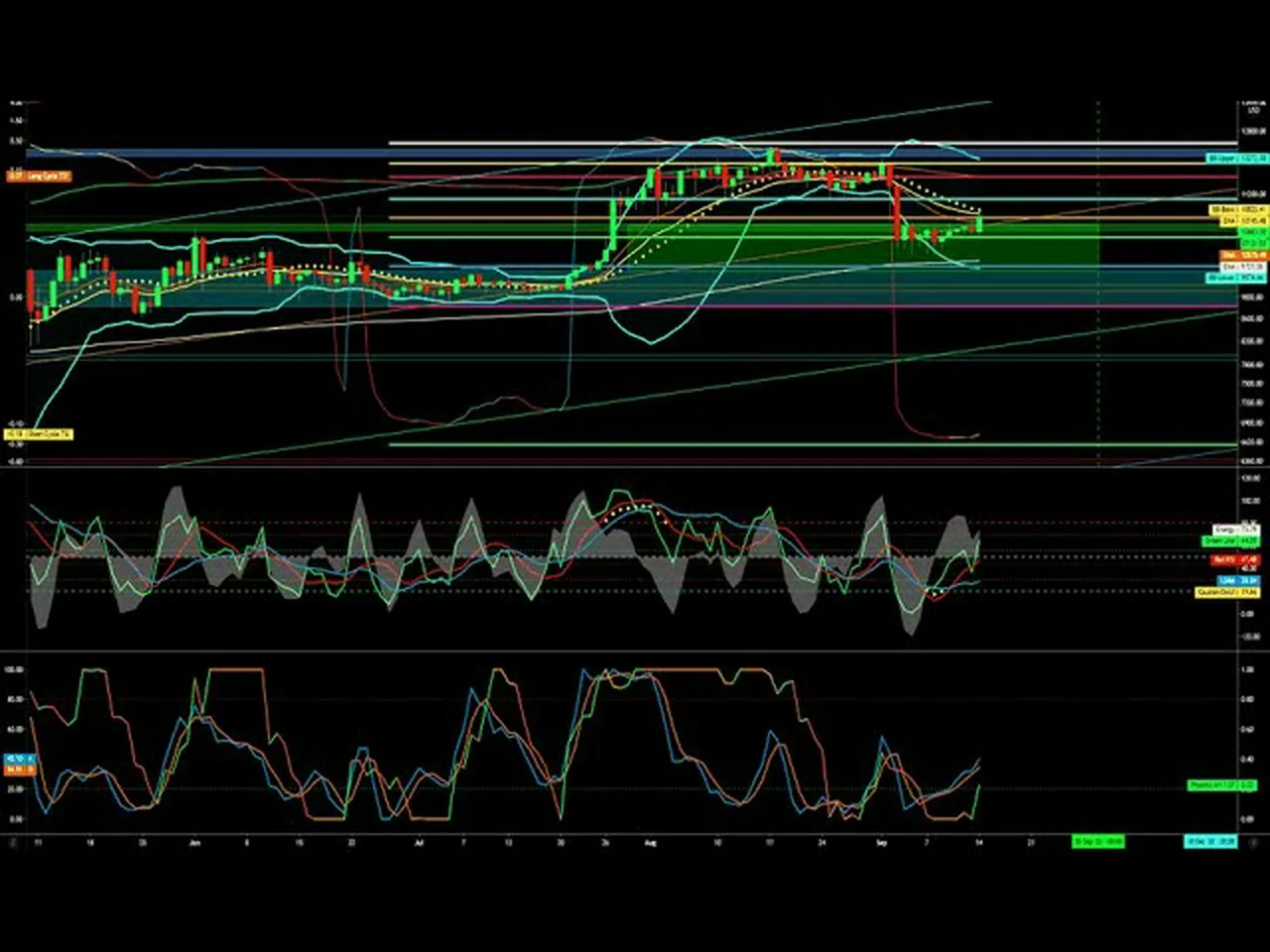
Task: Select the green date label on time axis
Action: [1098, 842]
